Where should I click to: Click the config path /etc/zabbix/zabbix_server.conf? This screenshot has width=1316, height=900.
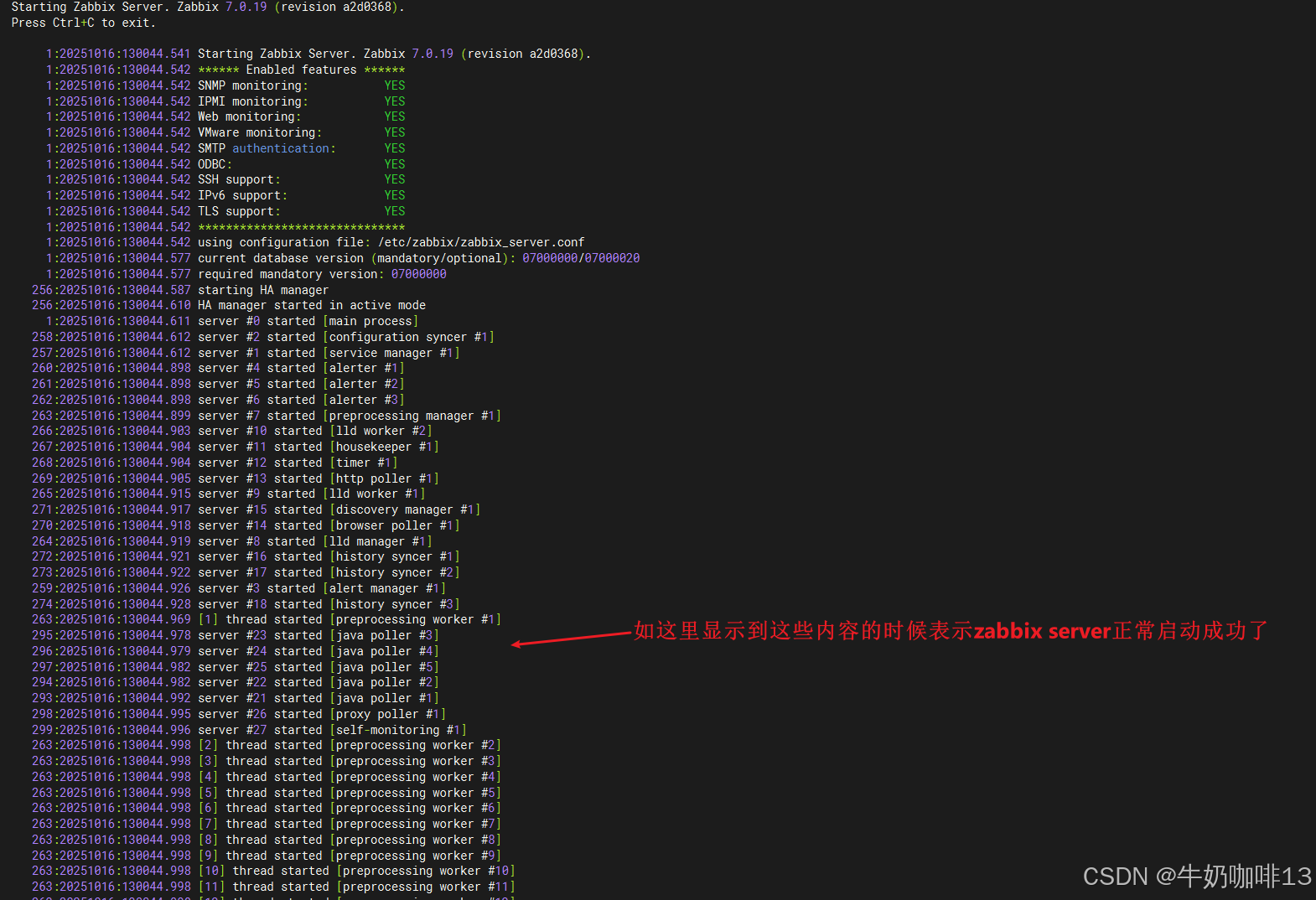click(x=481, y=242)
